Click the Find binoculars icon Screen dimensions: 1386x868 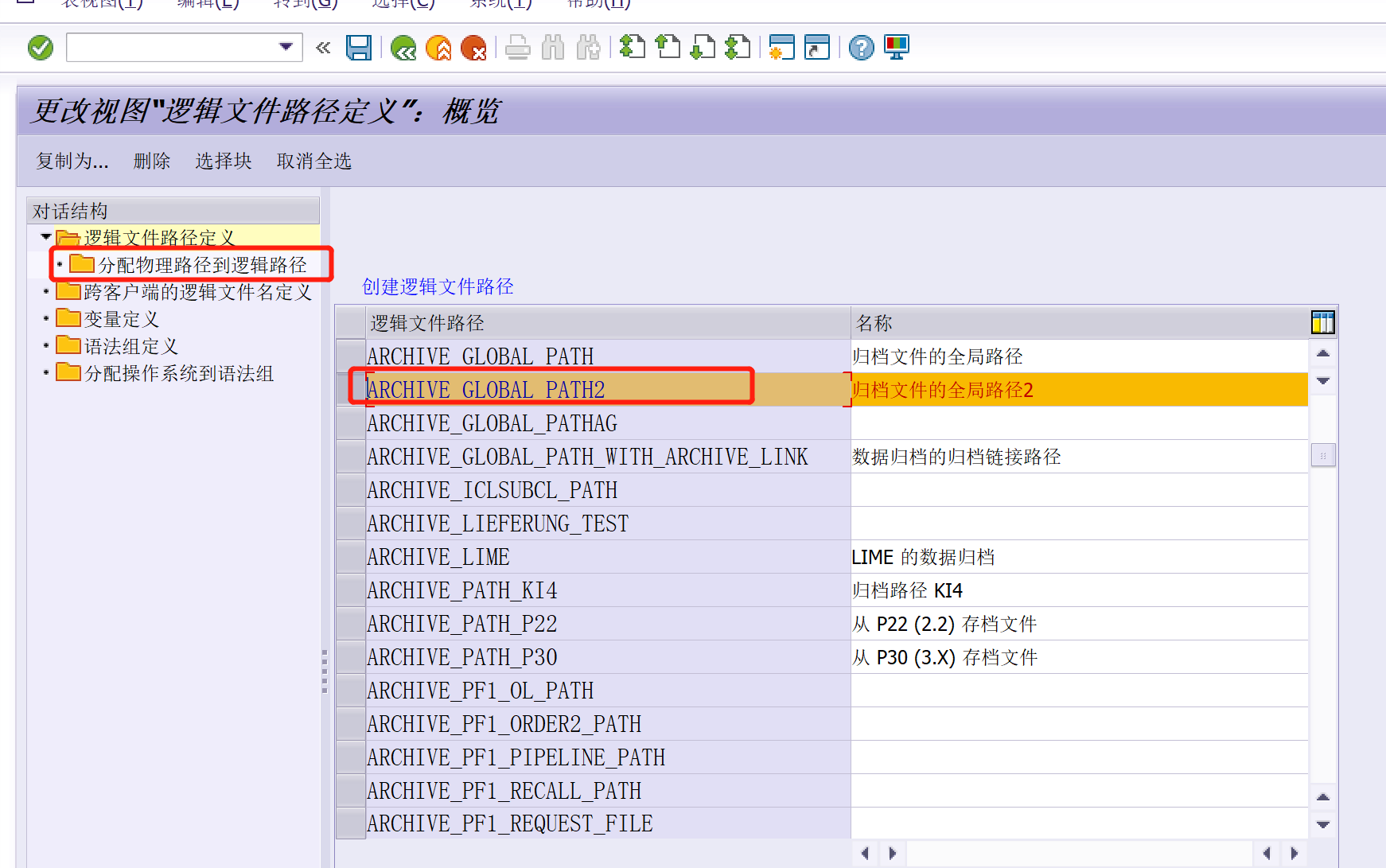[x=553, y=48]
